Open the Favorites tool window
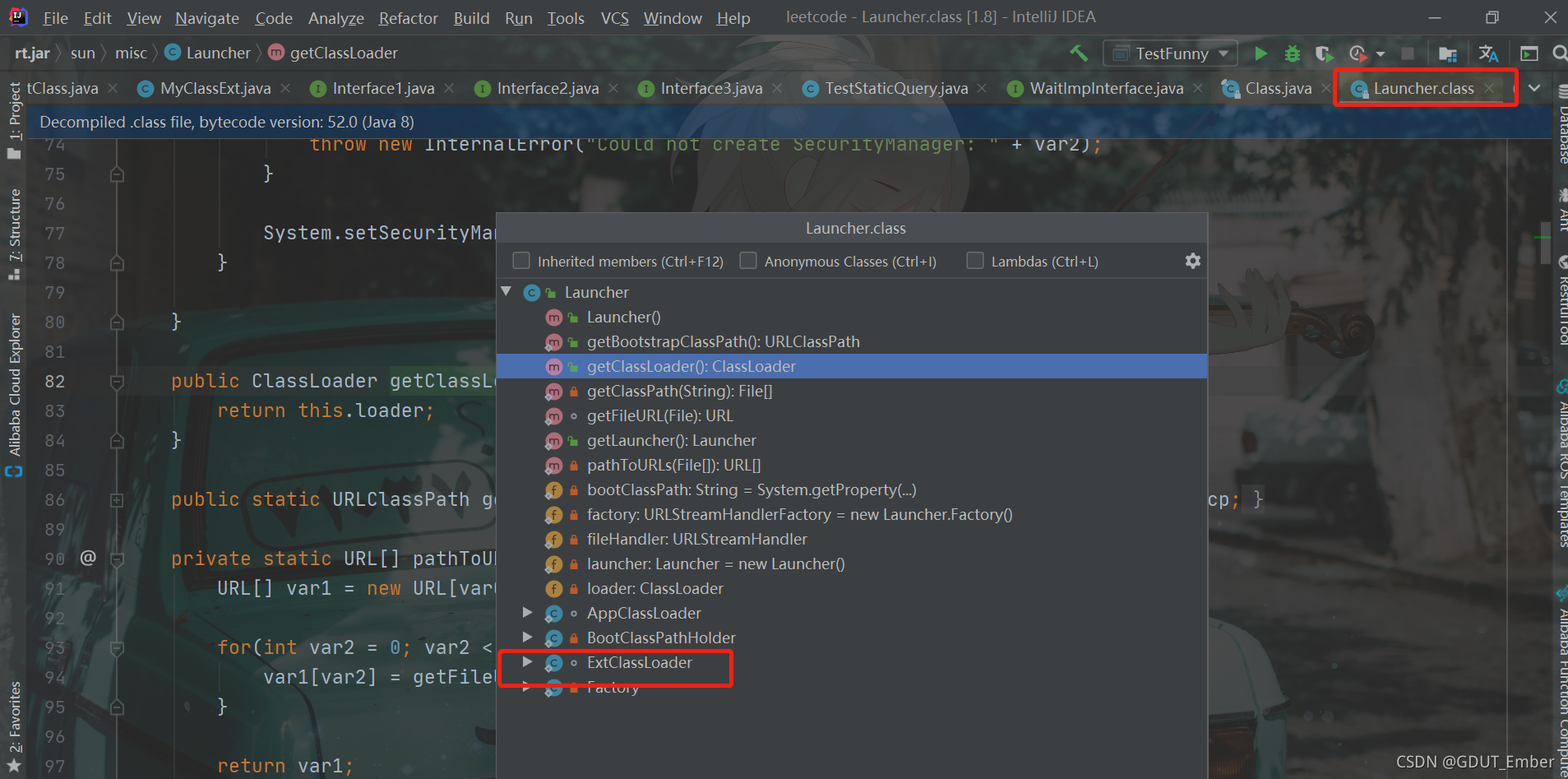The height and width of the screenshot is (779, 1568). click(15, 727)
